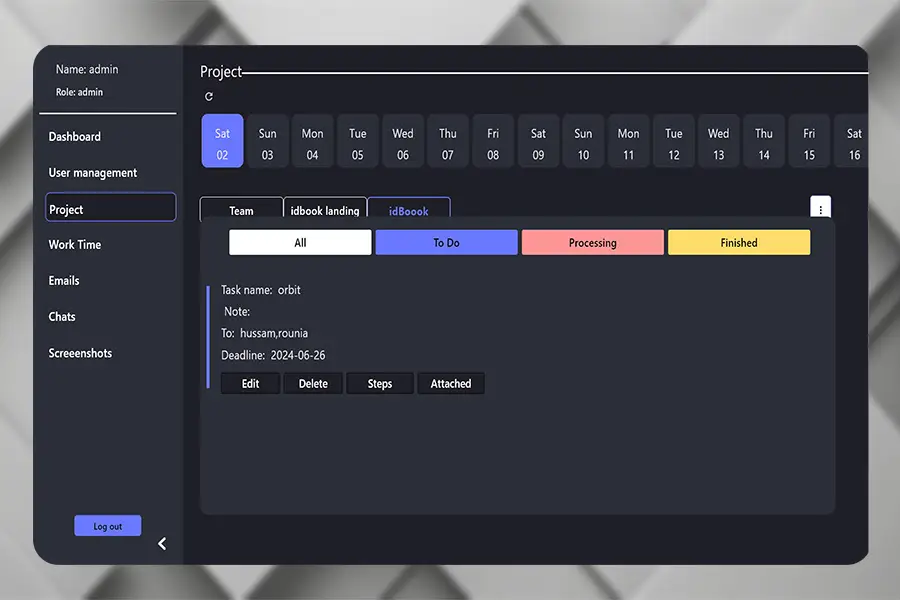The image size is (900, 600).
Task: Show only Processing tasks
Action: point(592,242)
